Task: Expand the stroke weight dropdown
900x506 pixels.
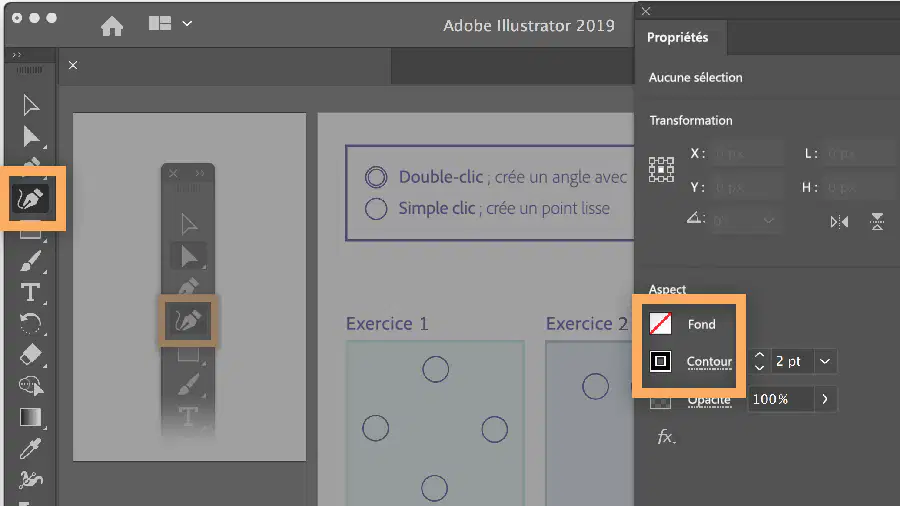Action: coord(825,361)
